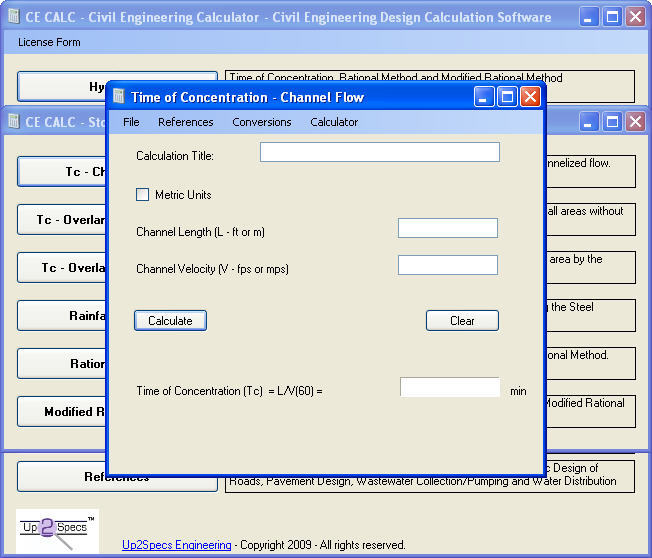Focus the Calculation Title input field
The height and width of the screenshot is (558, 652).
pos(380,152)
